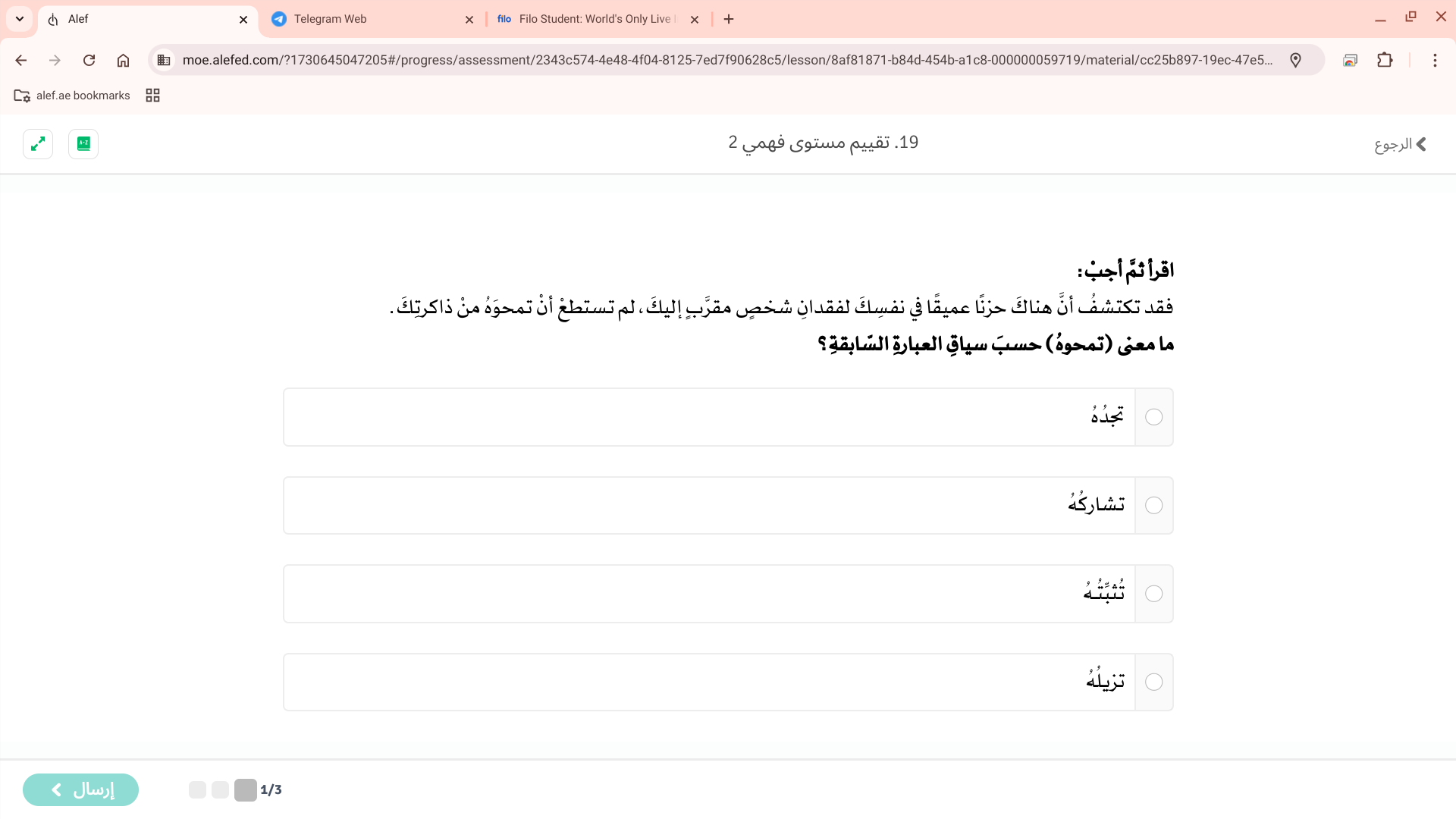Click the location pin icon in address bar
Viewport: 1456px width, 819px height.
pos(1295,60)
